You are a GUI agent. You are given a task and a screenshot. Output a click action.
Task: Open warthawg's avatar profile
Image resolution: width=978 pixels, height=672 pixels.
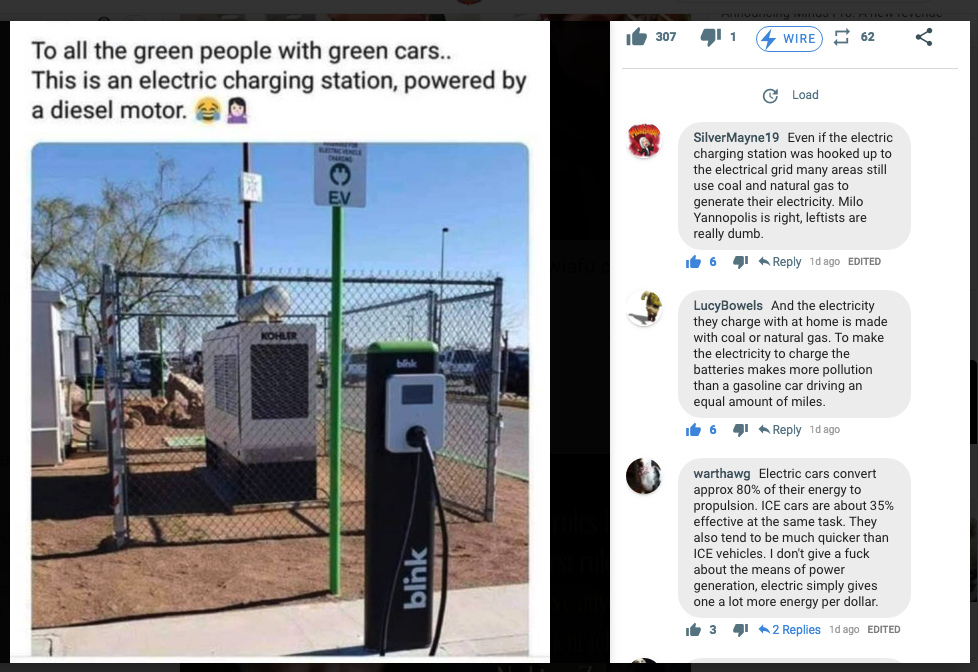[644, 476]
